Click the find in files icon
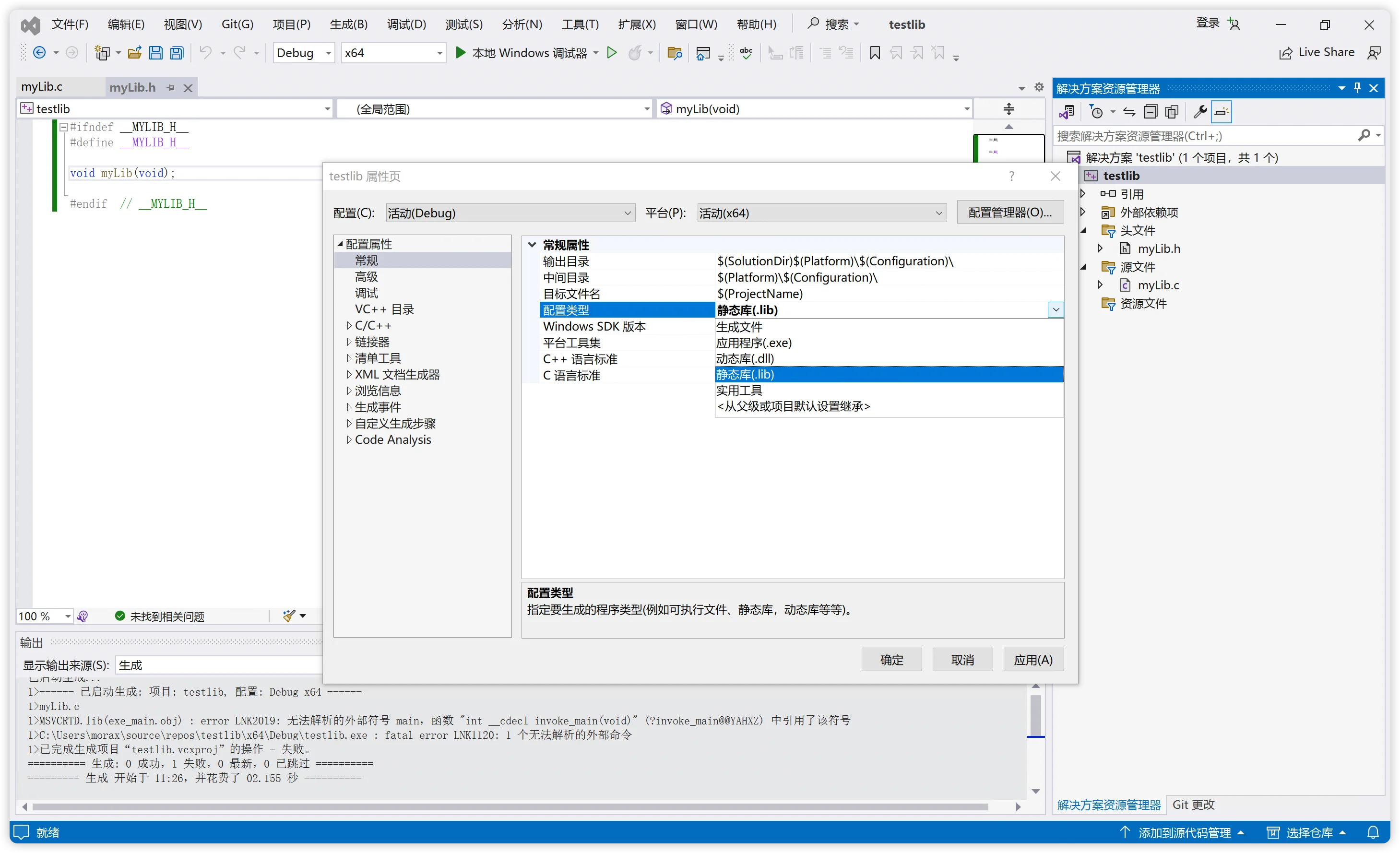Image resolution: width=1400 pixels, height=853 pixels. pyautogui.click(x=675, y=53)
